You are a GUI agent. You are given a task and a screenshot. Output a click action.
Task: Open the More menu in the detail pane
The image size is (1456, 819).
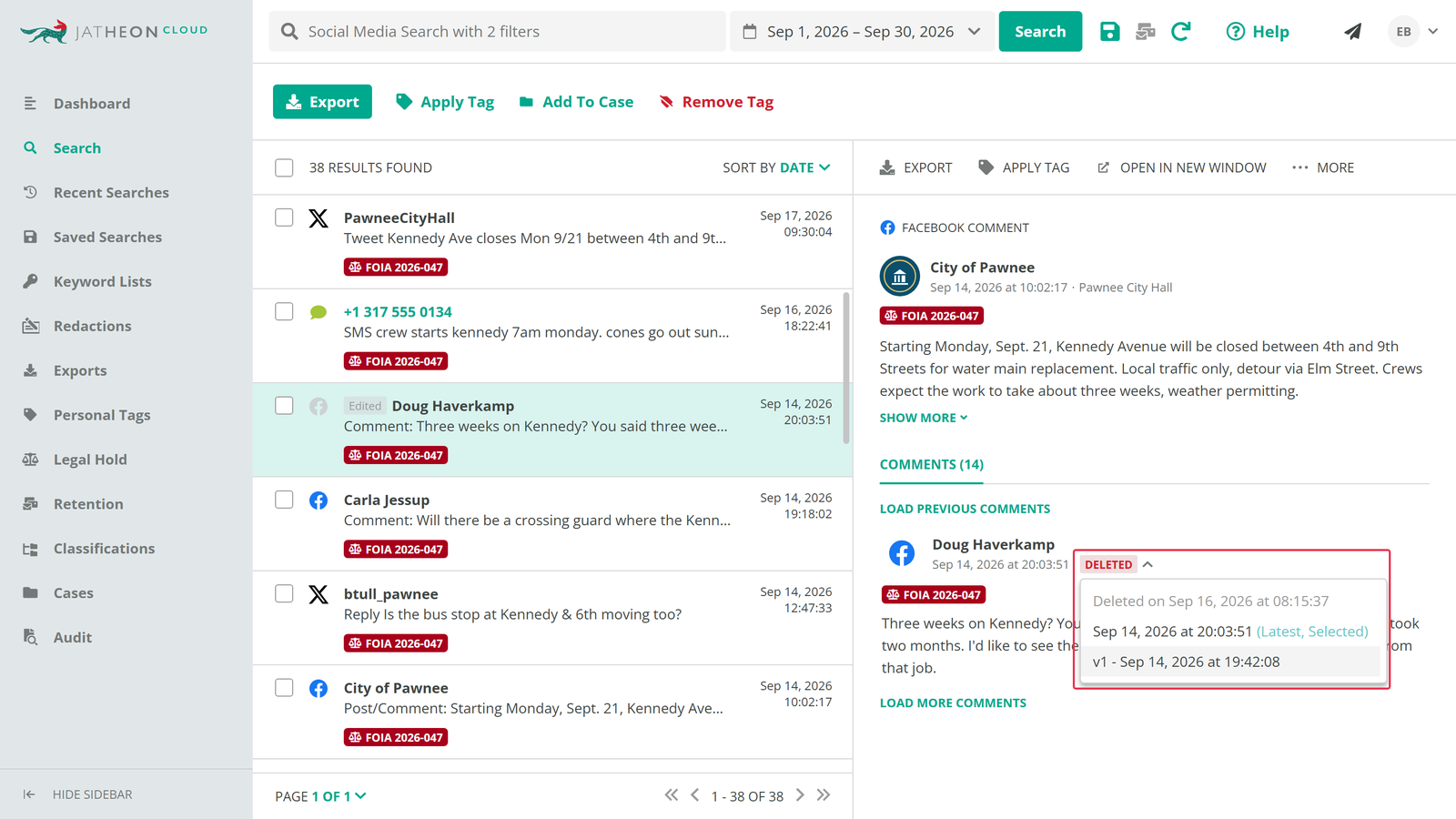pos(1322,167)
